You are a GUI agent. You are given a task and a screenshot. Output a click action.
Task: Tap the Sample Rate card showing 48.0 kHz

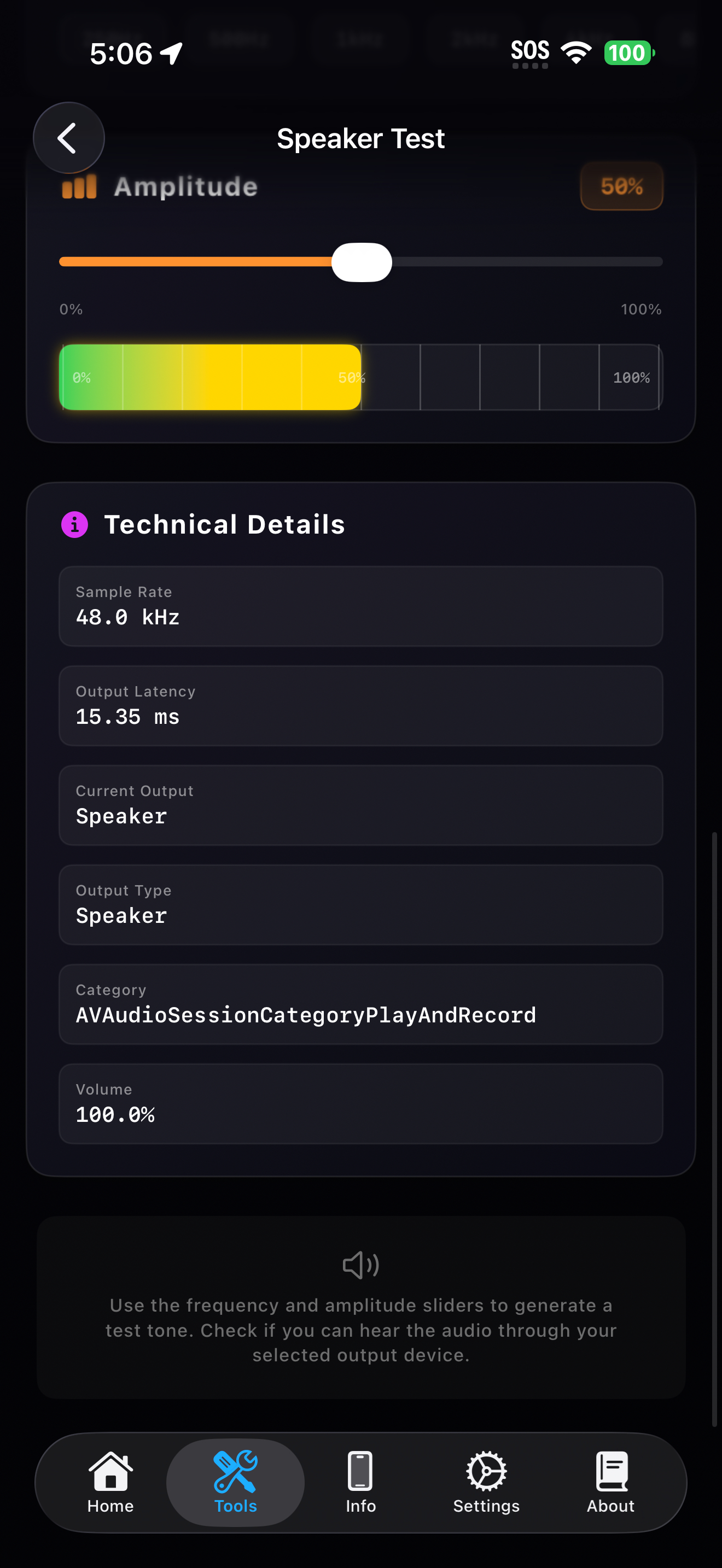click(360, 606)
